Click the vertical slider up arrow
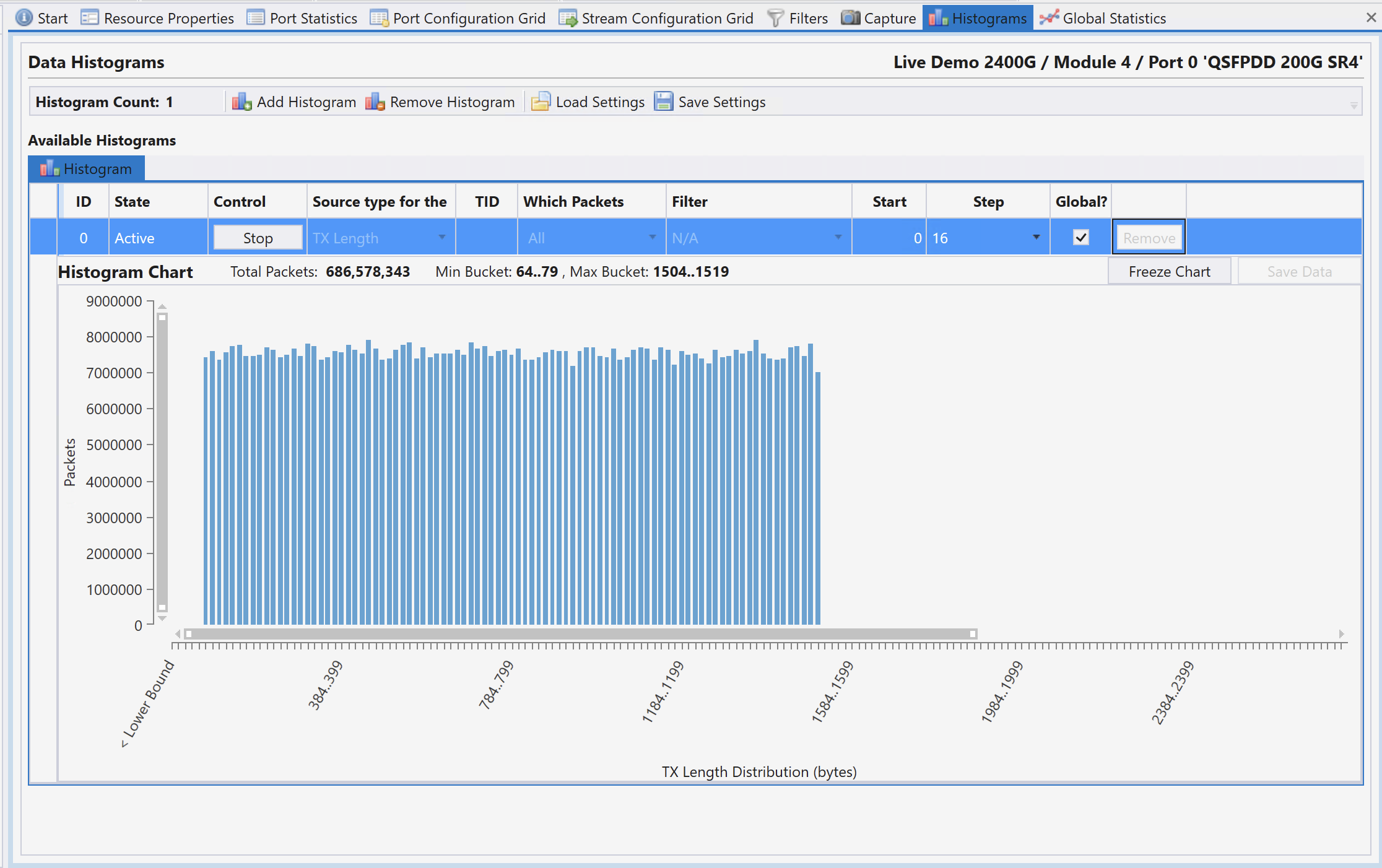This screenshot has height=868, width=1382. coord(162,306)
